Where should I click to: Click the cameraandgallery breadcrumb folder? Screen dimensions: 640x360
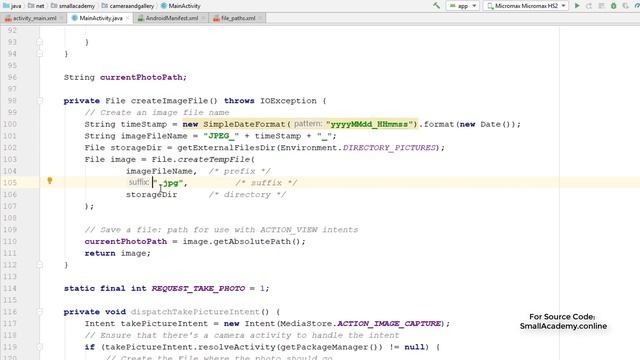coord(128,6)
